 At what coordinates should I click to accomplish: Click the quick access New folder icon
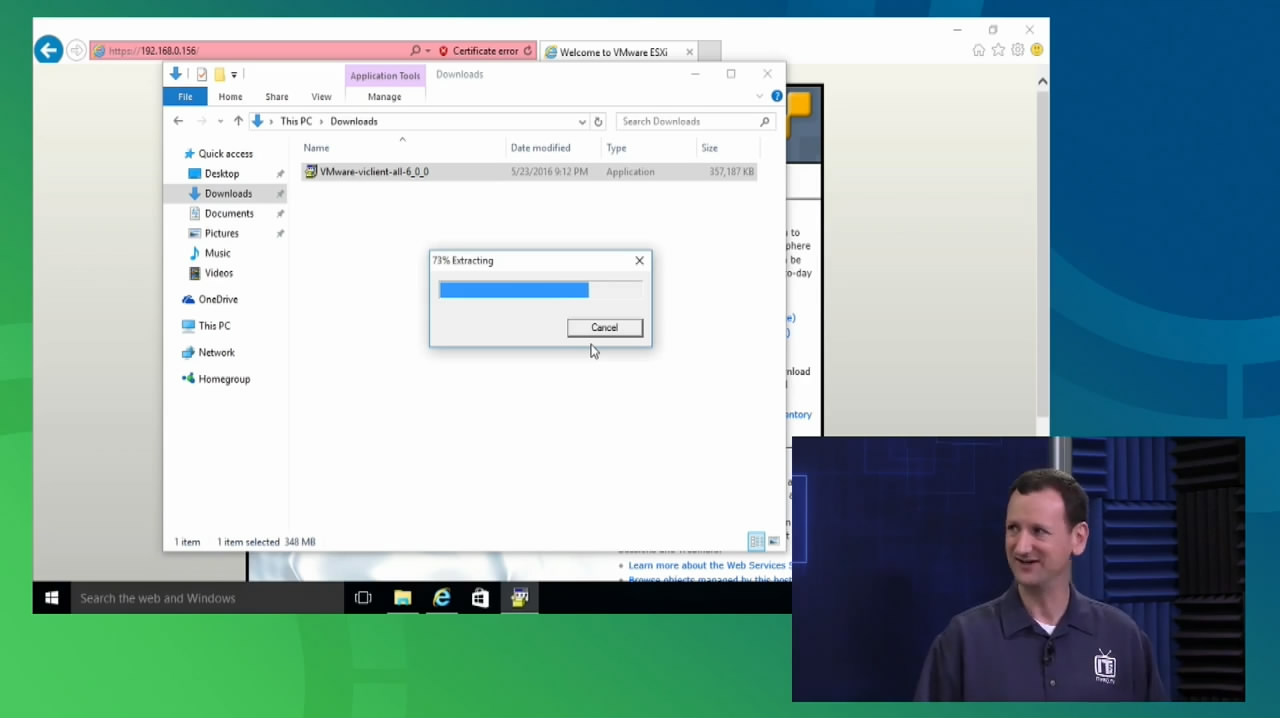tap(219, 75)
